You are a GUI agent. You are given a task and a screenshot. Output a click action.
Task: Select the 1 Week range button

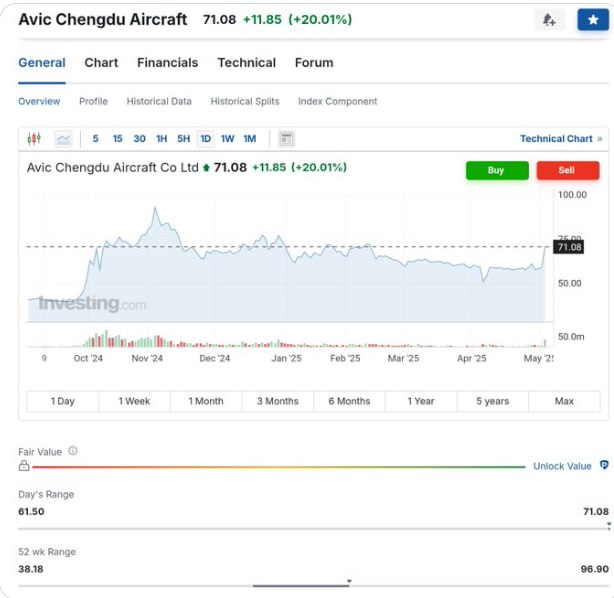(134, 401)
